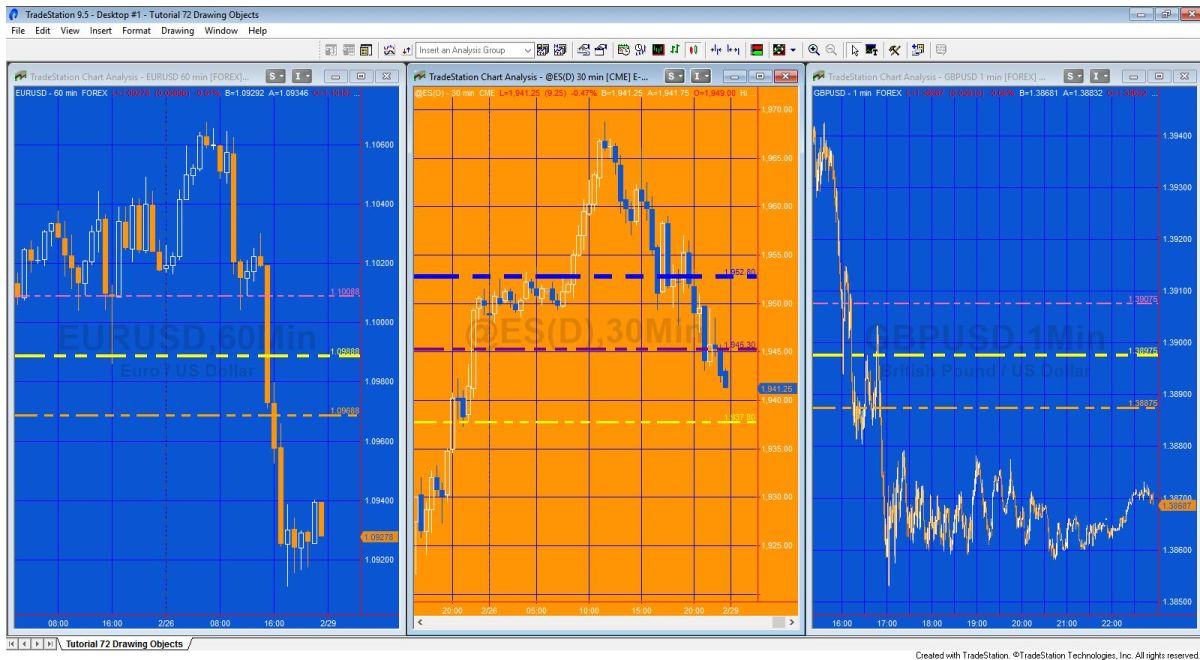Click the last workspace tab navigation arrow
Image resolution: width=1200 pixels, height=660 pixels.
pos(49,644)
